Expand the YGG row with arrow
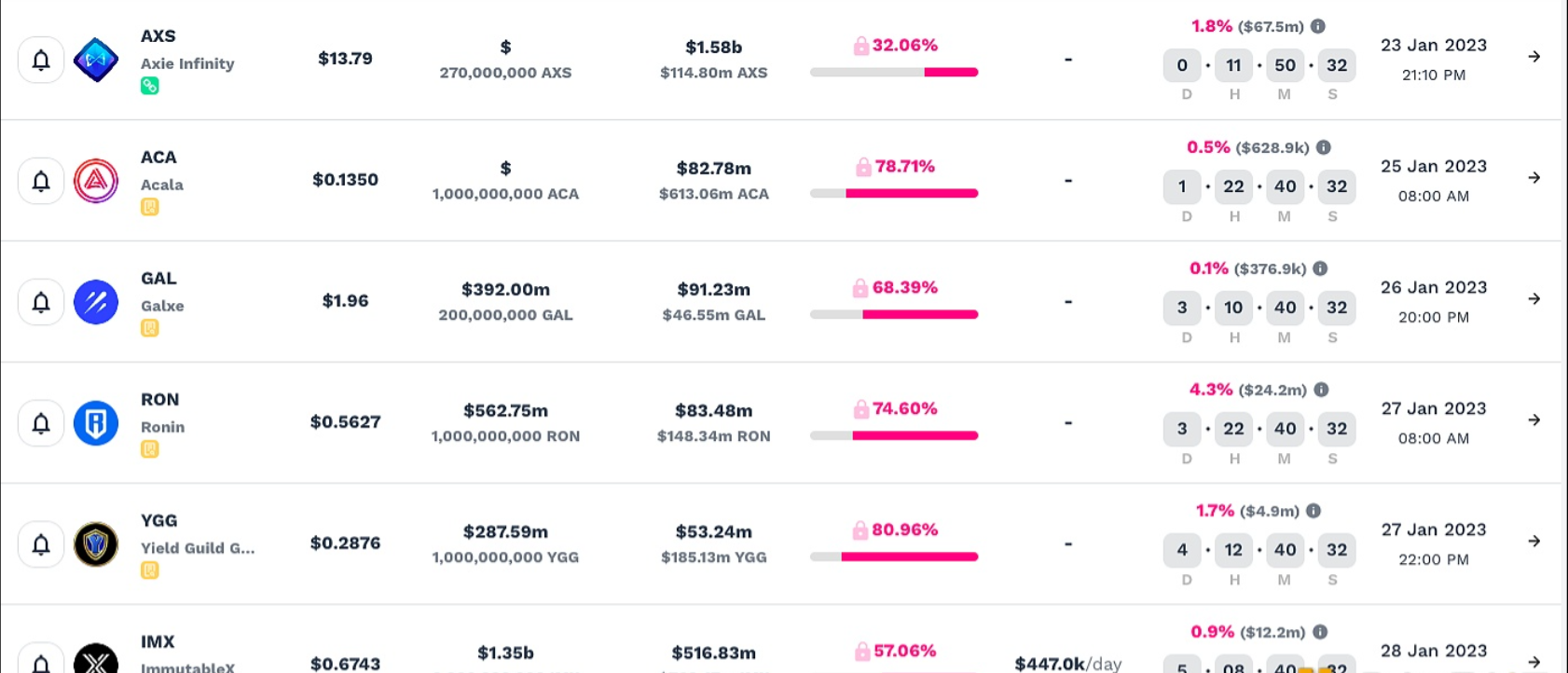The height and width of the screenshot is (673, 1568). click(1534, 542)
